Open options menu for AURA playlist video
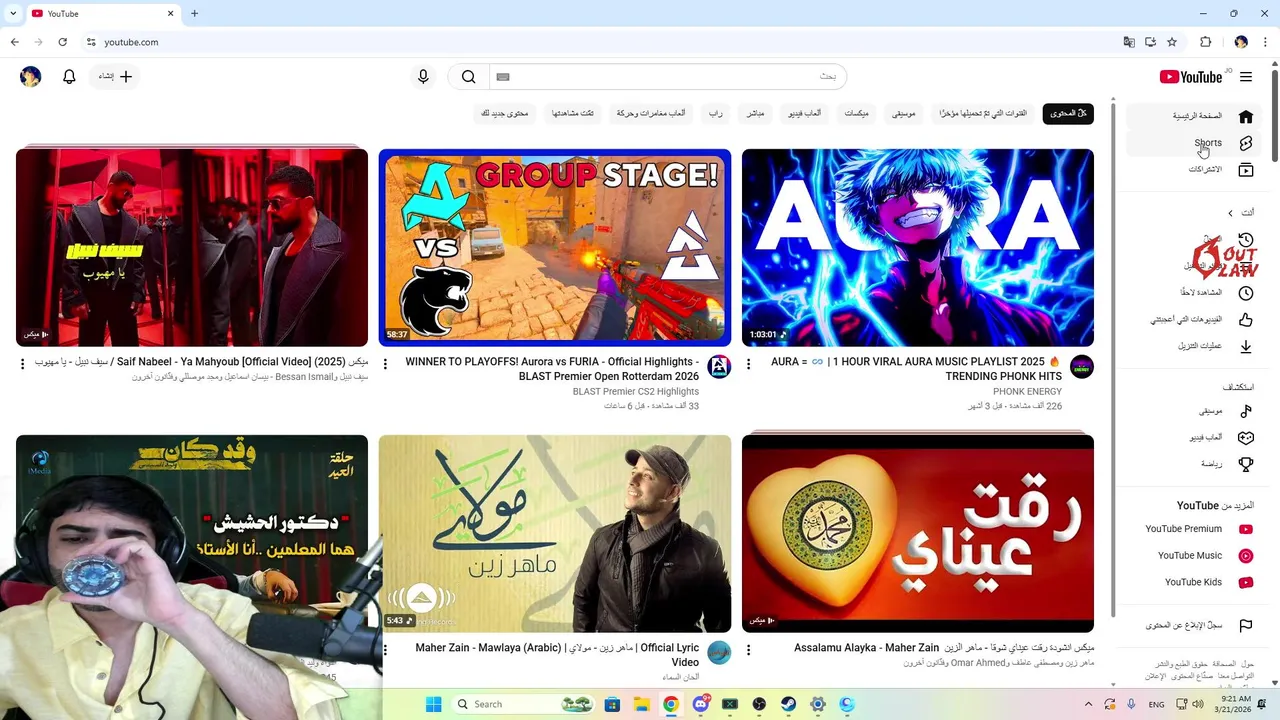This screenshot has height=720, width=1280. (748, 364)
